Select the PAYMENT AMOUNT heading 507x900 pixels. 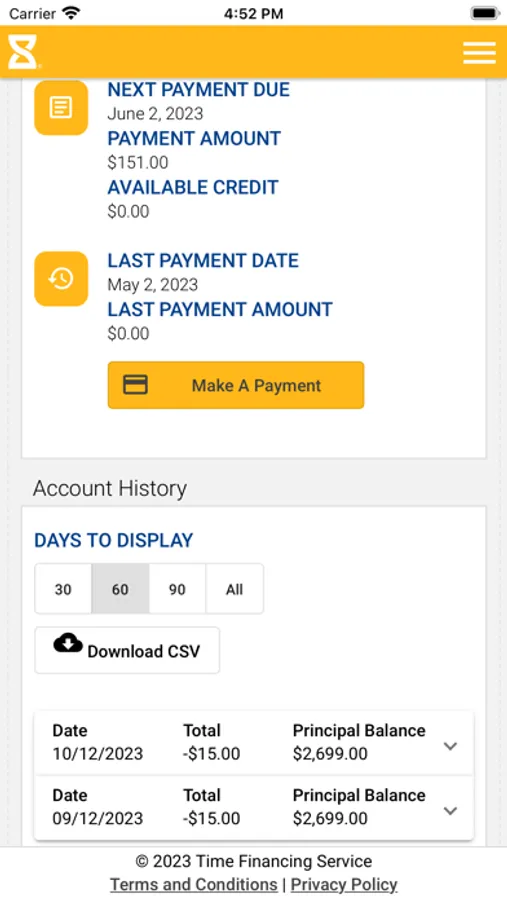(194, 138)
